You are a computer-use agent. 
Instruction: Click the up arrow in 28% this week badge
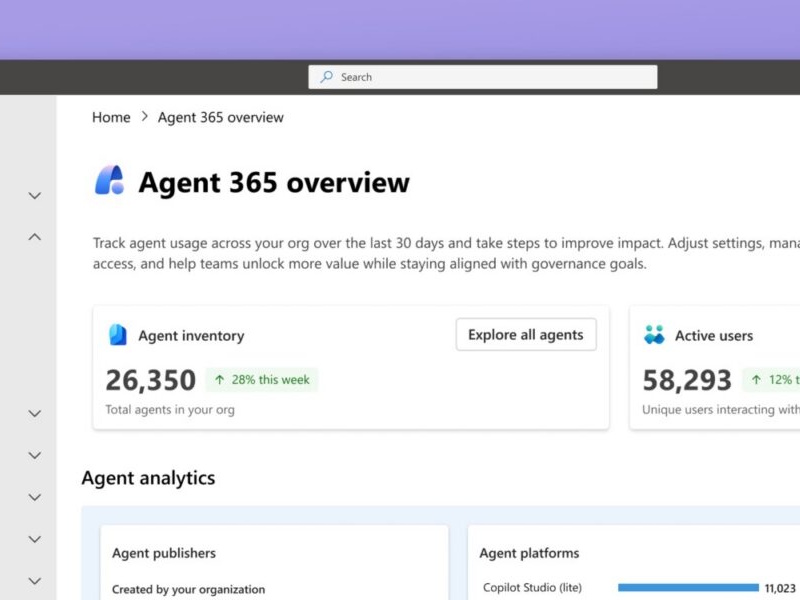click(219, 380)
